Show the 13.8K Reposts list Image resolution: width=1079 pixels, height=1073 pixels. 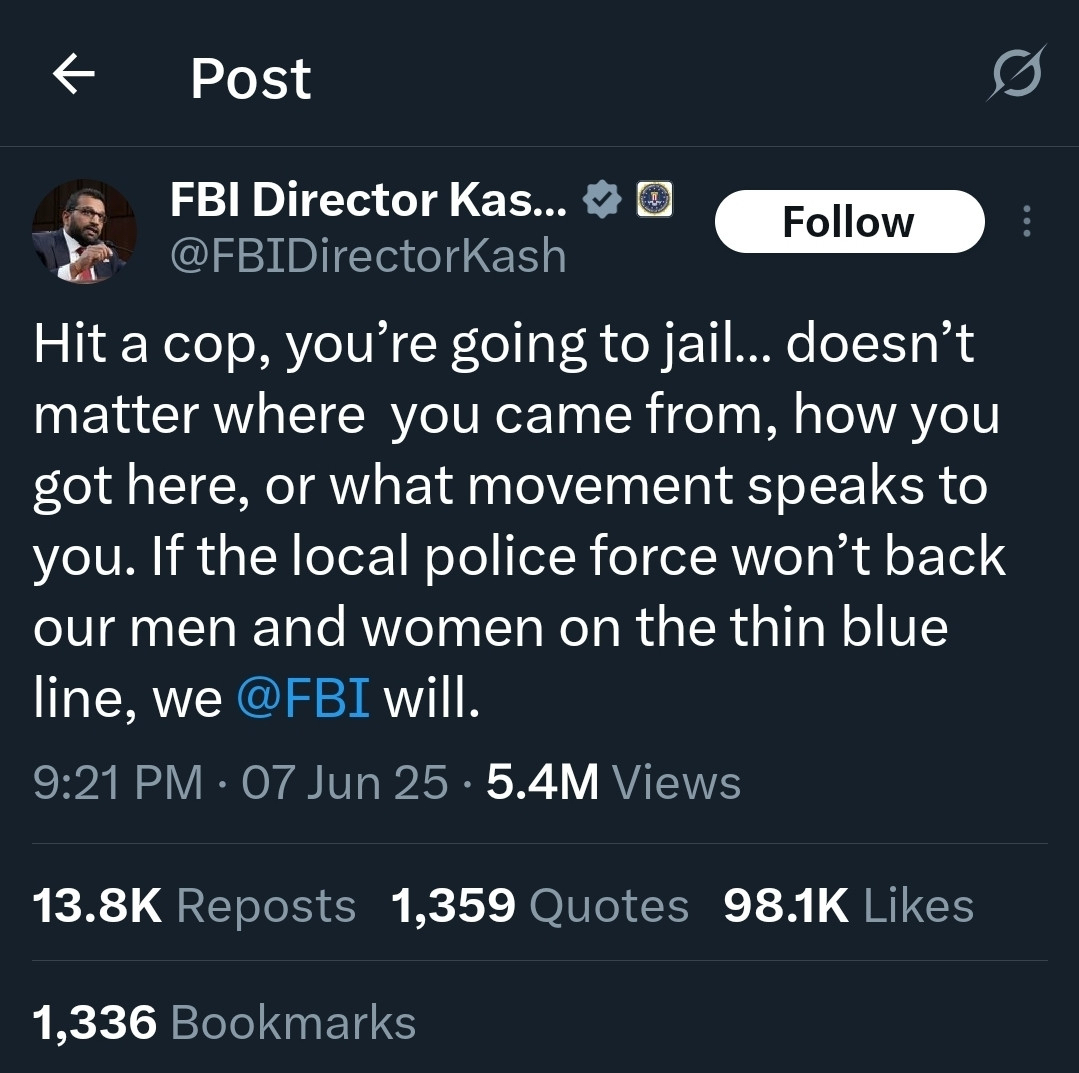click(194, 905)
